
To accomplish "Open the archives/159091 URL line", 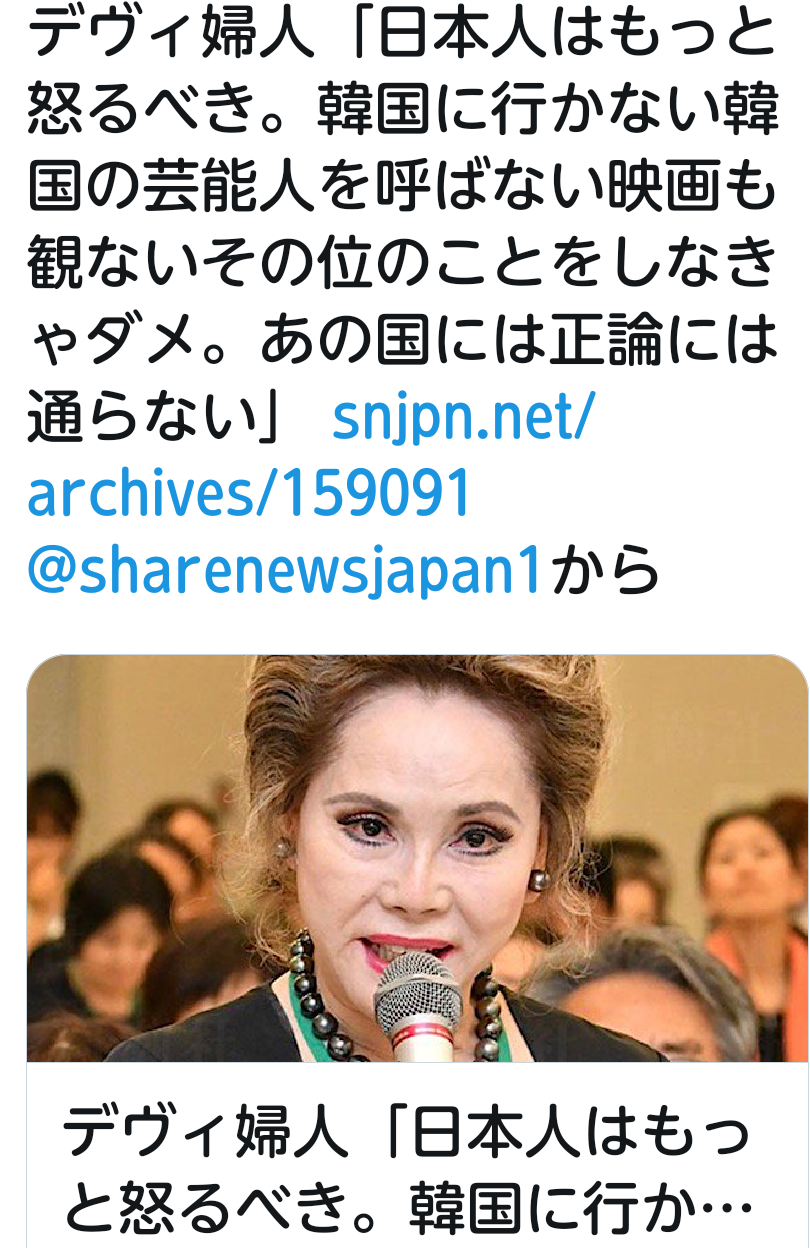I will click(248, 495).
